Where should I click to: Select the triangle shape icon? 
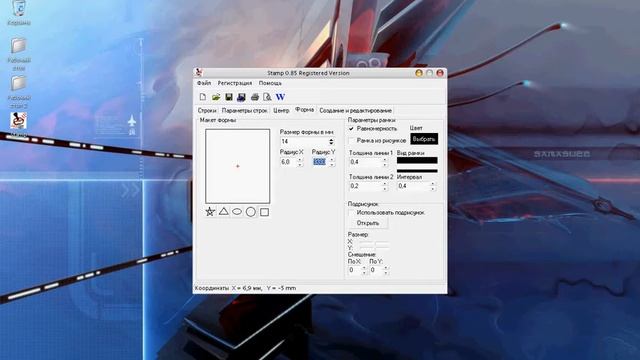[x=224, y=212]
